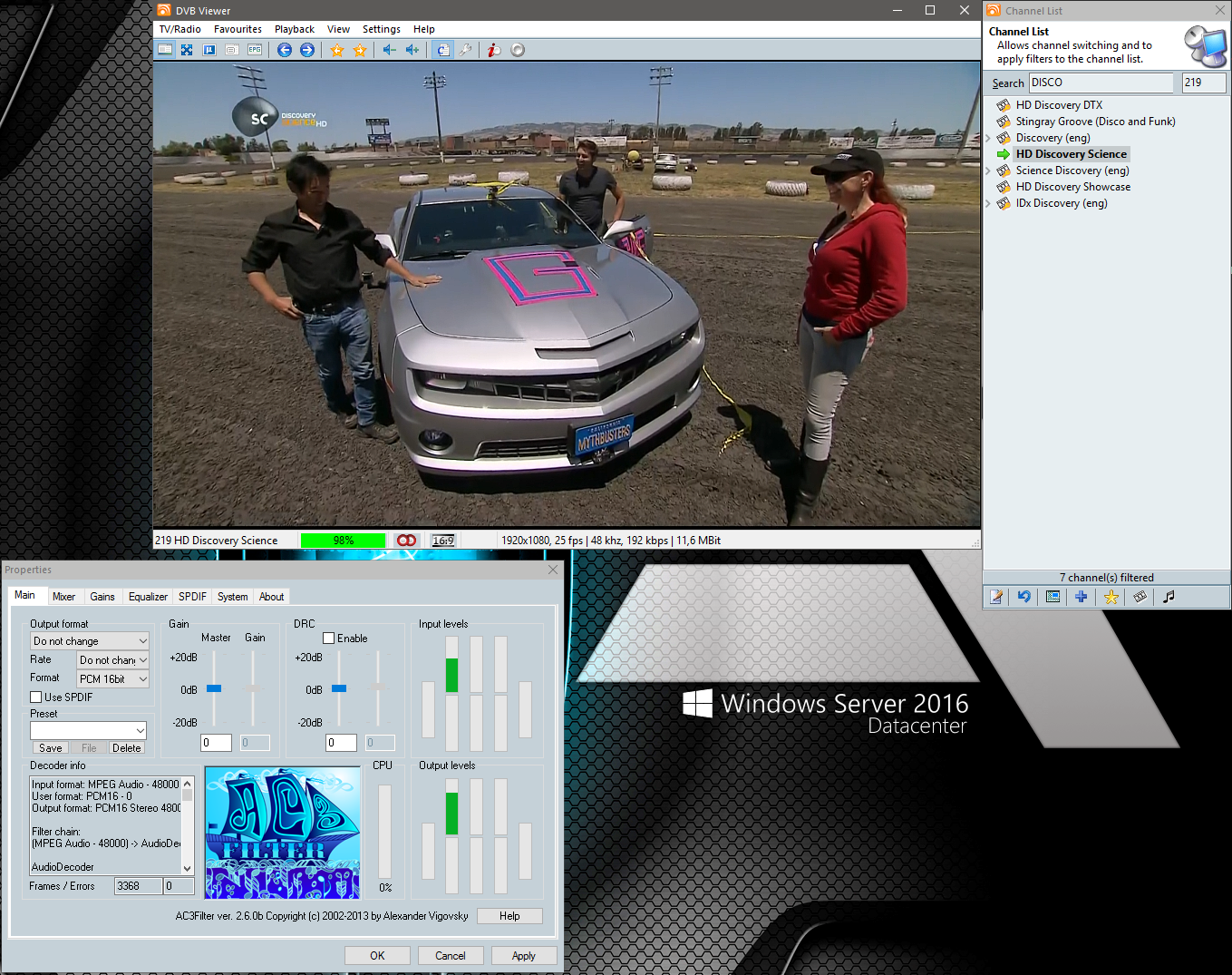Click the previous favourite star icon
The width and height of the screenshot is (1232, 975).
(x=337, y=50)
